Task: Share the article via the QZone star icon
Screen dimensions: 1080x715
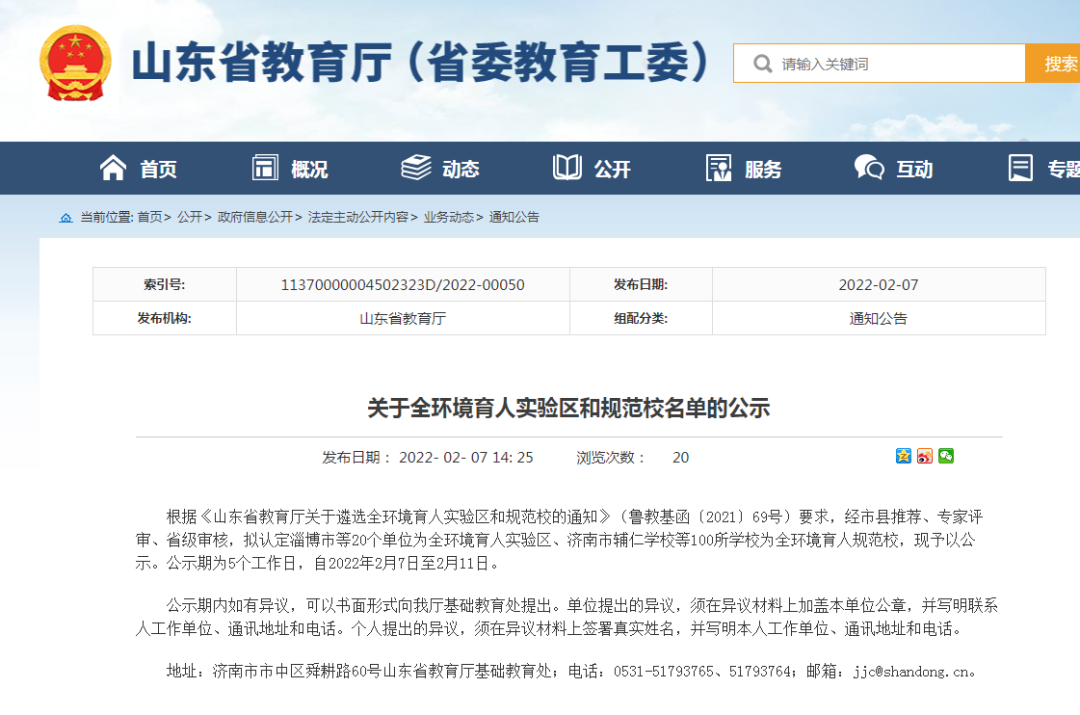Action: 903,456
